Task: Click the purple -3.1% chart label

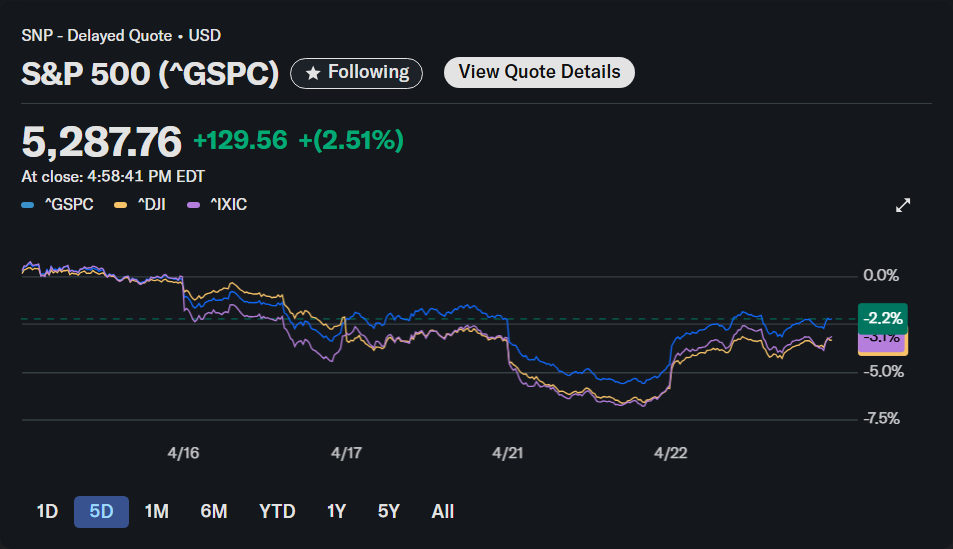Action: pos(882,342)
